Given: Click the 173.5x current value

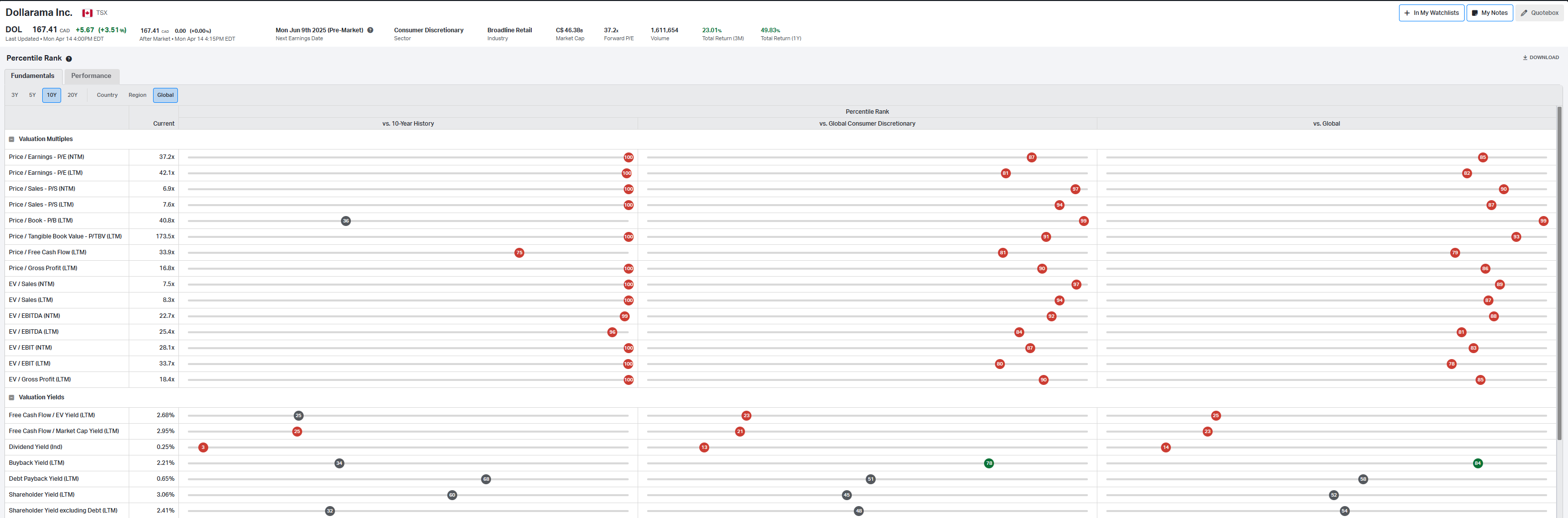Looking at the screenshot, I should tap(165, 236).
